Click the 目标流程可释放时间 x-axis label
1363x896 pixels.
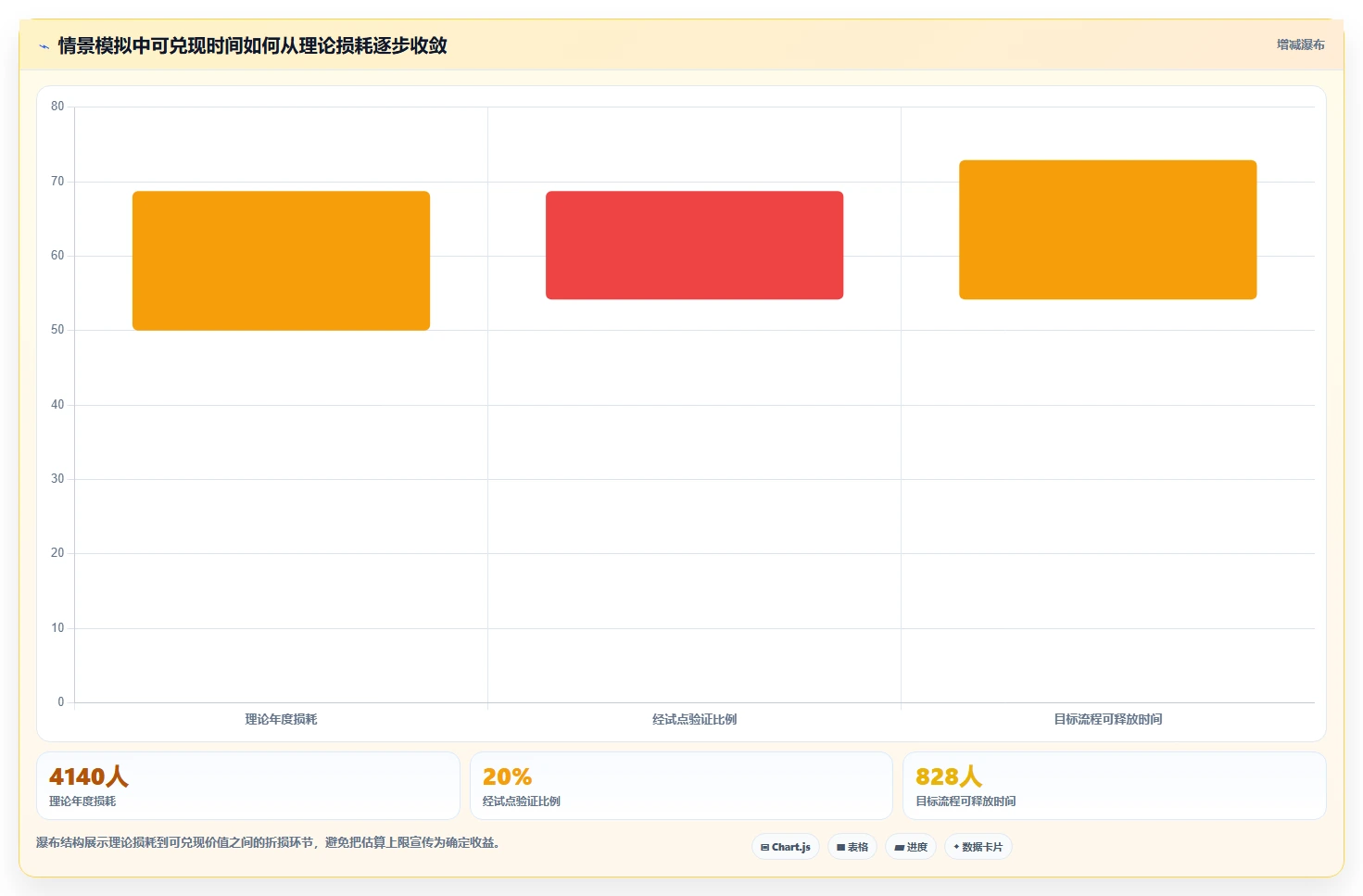pyautogui.click(x=1107, y=719)
